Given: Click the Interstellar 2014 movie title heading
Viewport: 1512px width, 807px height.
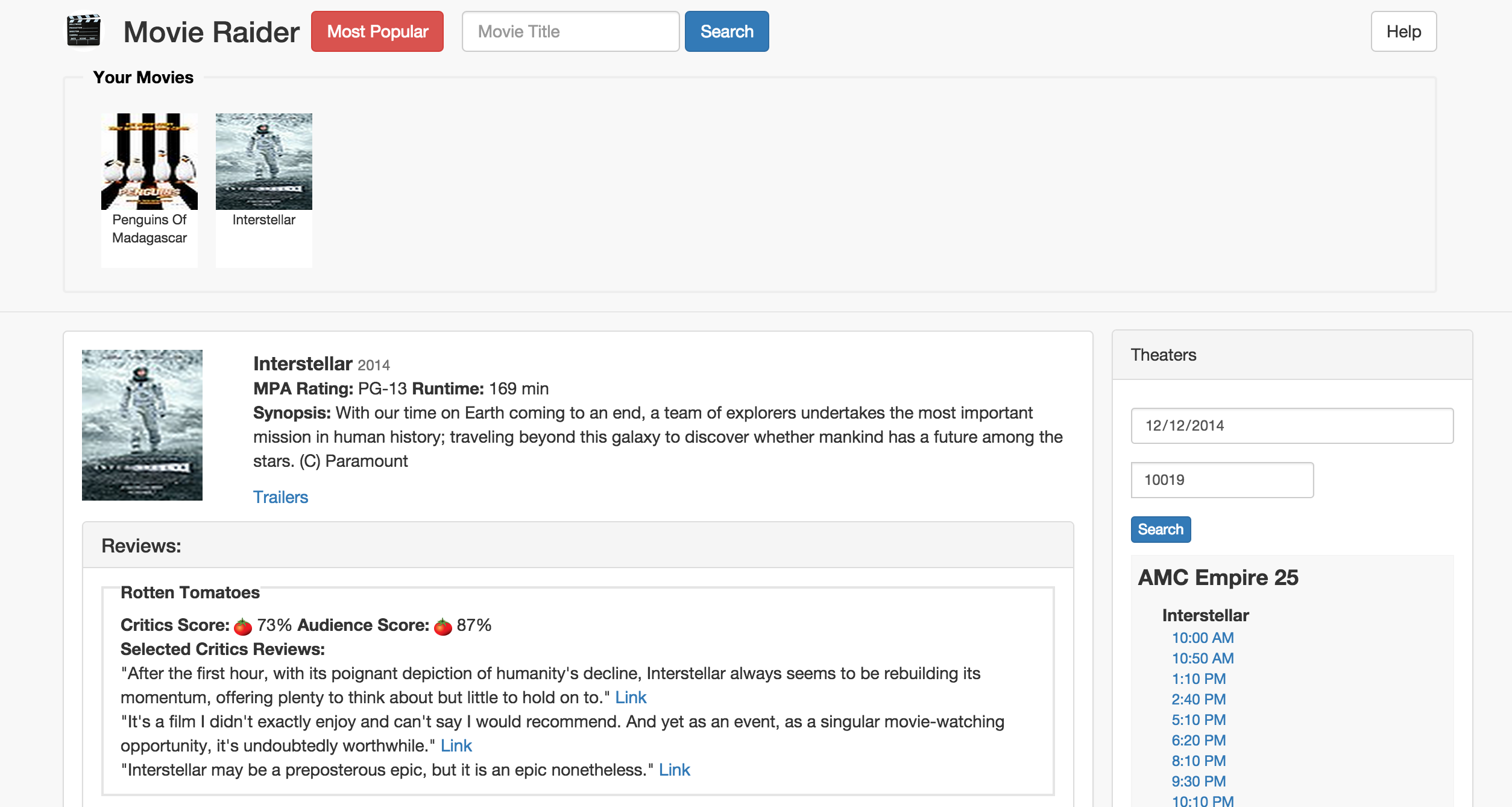Looking at the screenshot, I should tap(321, 364).
